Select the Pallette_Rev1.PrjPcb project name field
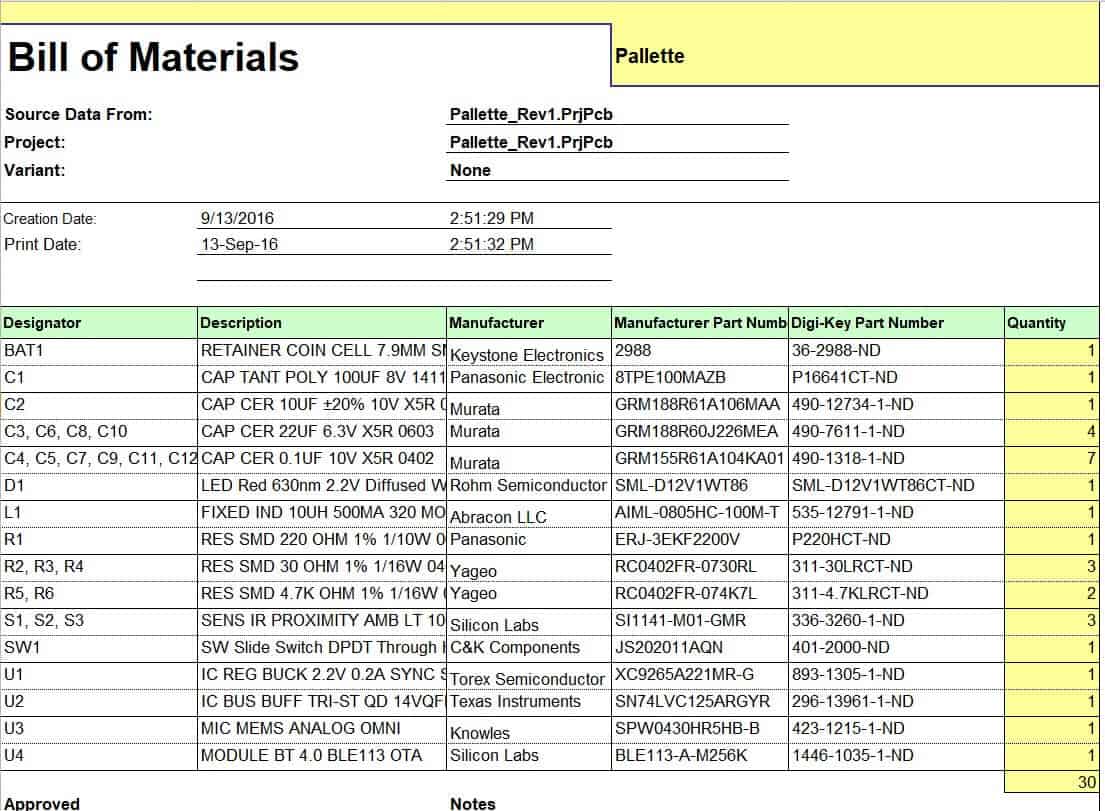 coord(617,142)
